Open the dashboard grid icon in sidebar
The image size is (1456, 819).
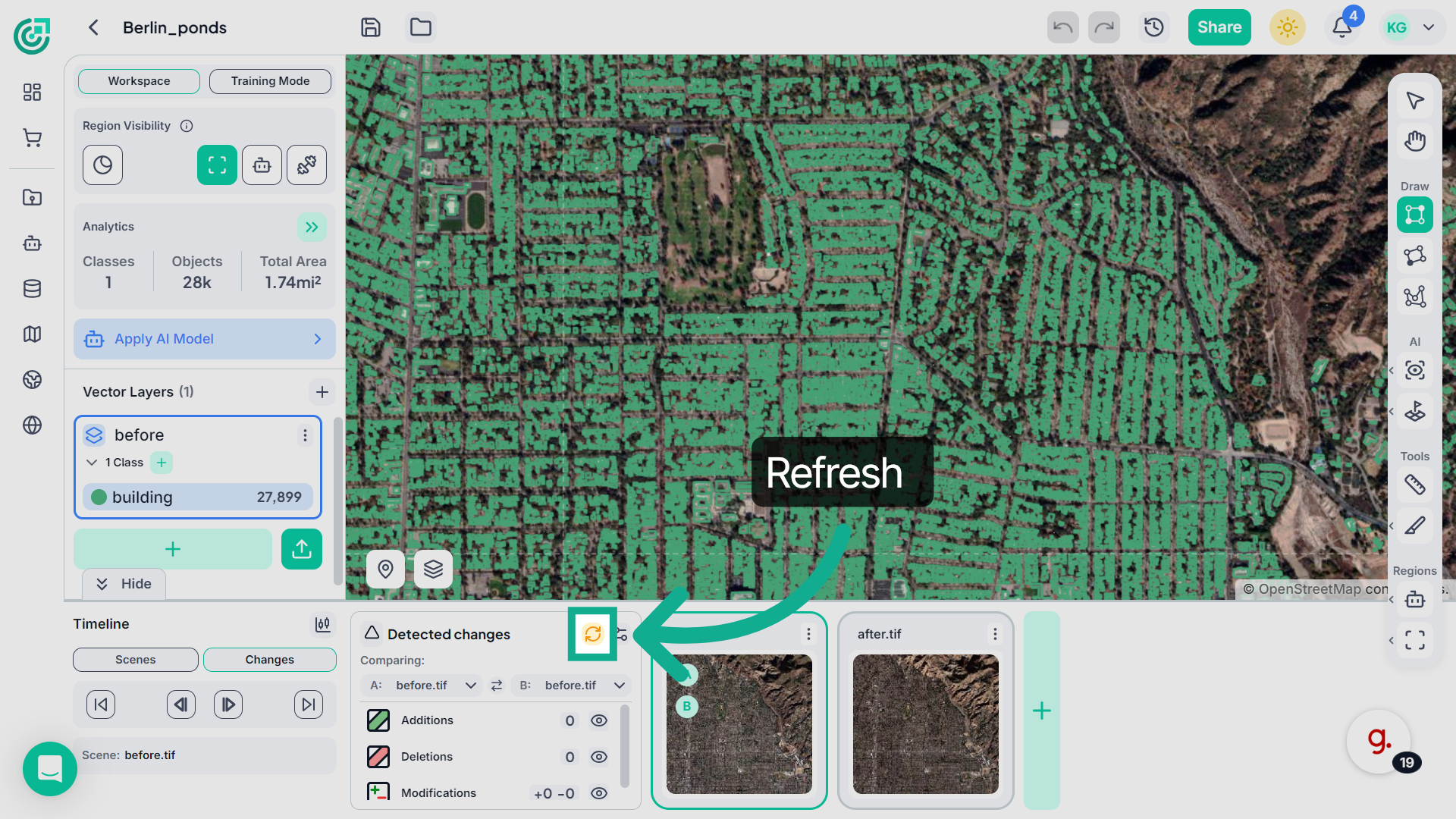click(x=32, y=93)
